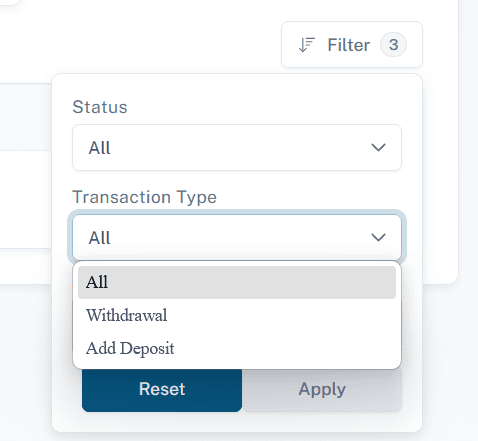Choose the highlighted All option in list
Screen dimensions: 478x441
[x=237, y=282]
